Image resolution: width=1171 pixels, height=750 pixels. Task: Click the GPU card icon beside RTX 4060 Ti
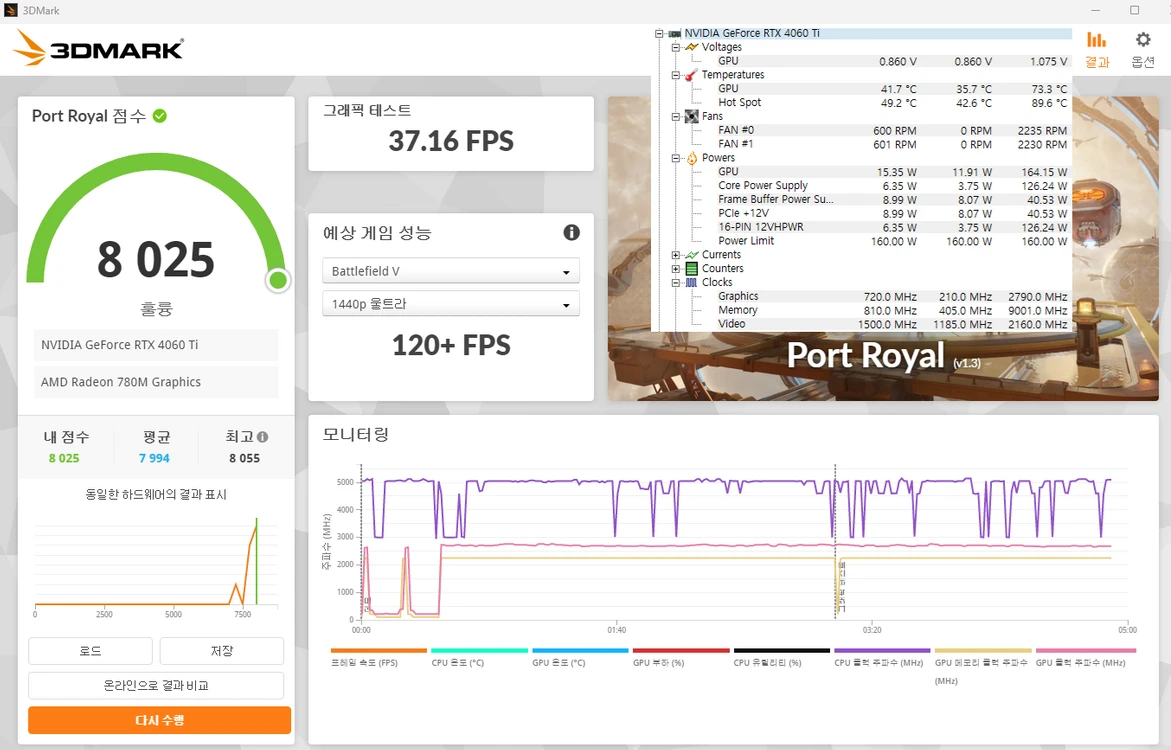[674, 34]
